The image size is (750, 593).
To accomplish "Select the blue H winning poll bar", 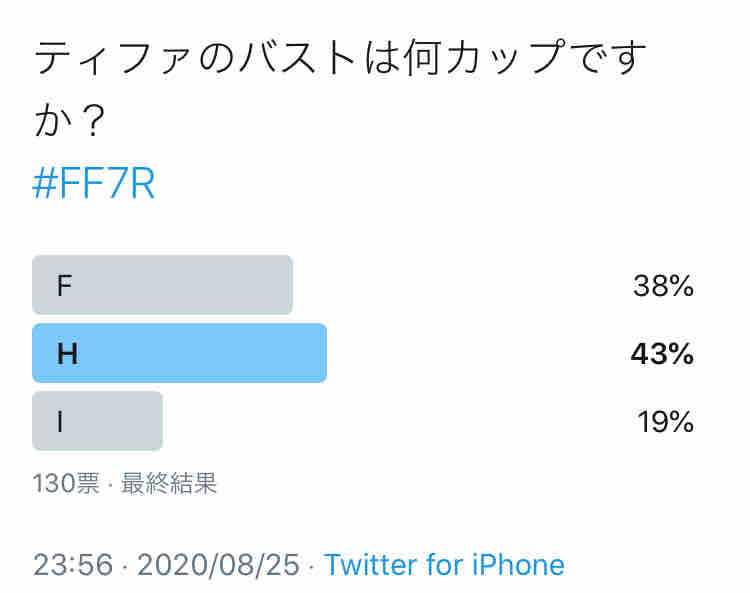I will pyautogui.click(x=179, y=353).
